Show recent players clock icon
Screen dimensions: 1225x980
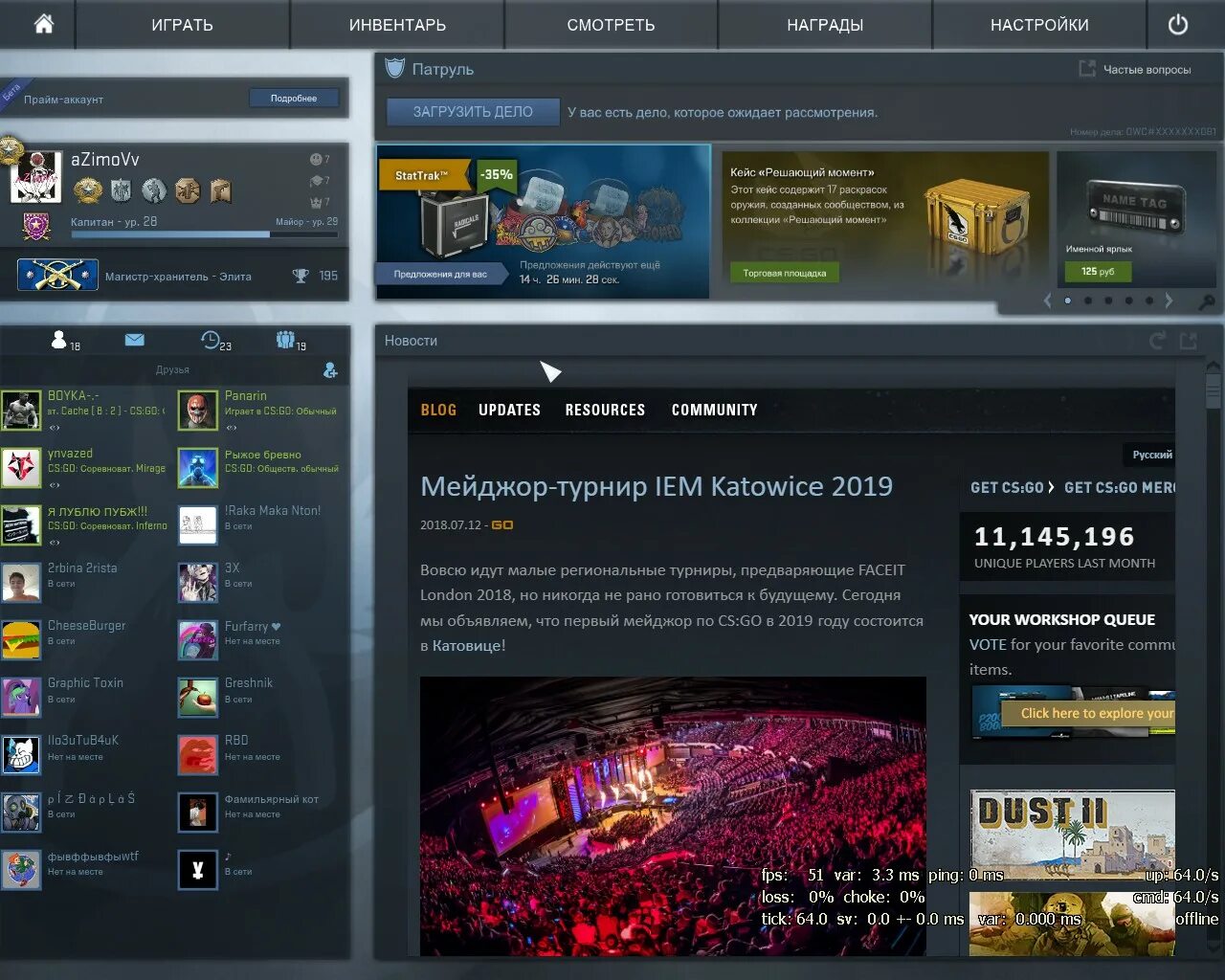point(211,339)
